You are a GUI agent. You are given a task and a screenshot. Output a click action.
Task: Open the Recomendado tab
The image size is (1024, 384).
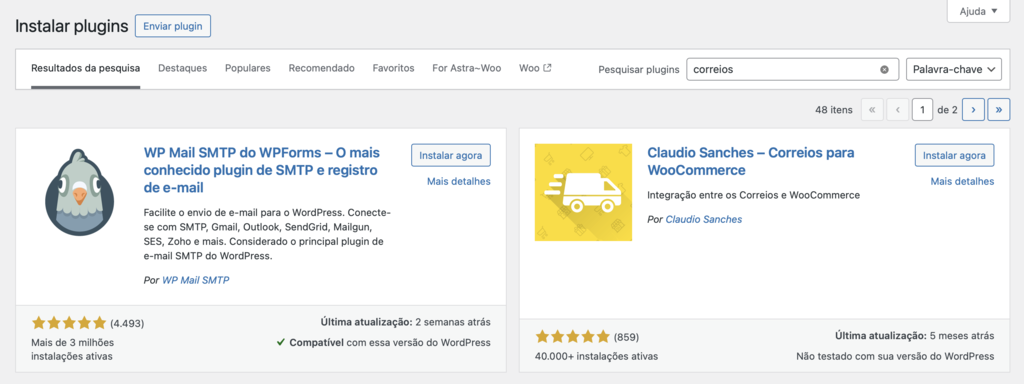[x=321, y=68]
